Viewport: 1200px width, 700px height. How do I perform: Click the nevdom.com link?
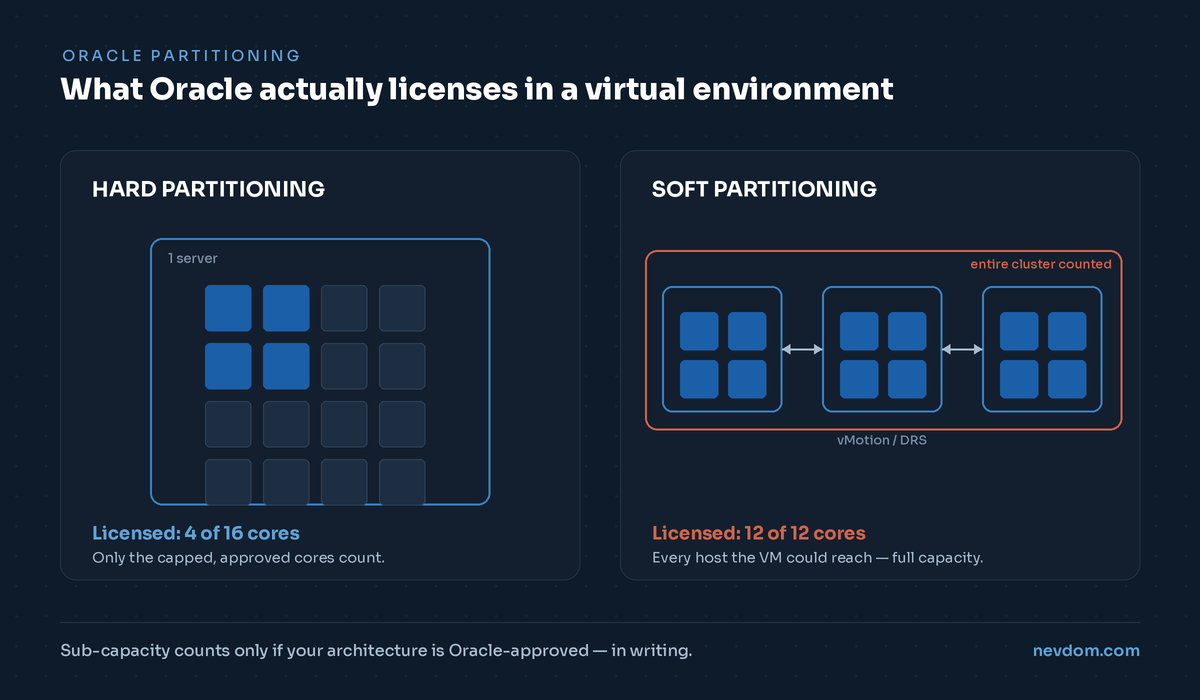point(1086,650)
